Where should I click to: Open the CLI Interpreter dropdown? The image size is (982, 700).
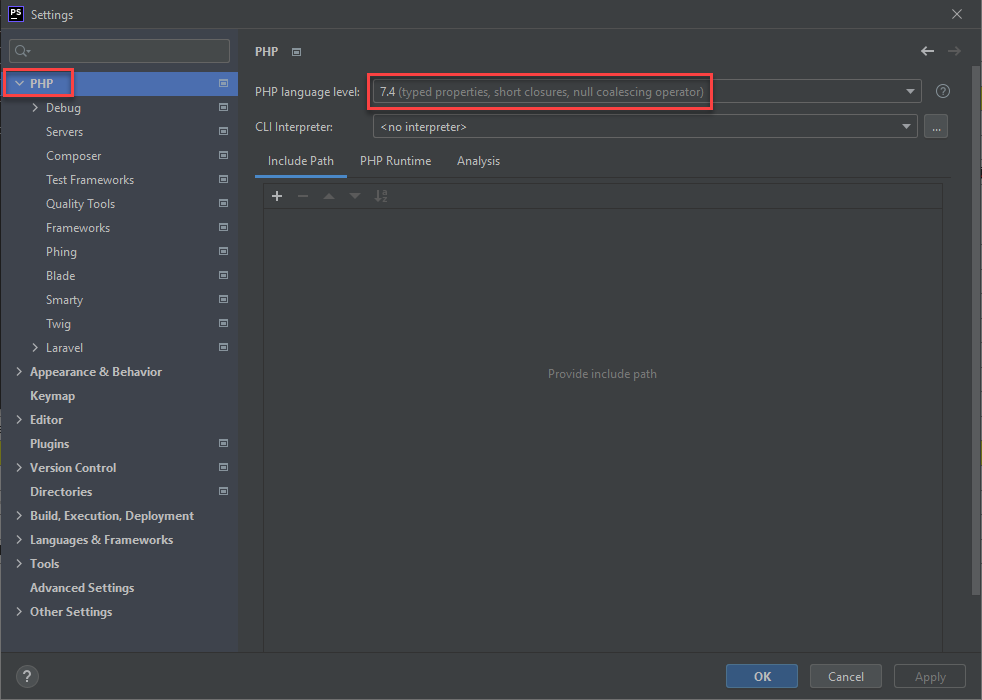(x=646, y=127)
